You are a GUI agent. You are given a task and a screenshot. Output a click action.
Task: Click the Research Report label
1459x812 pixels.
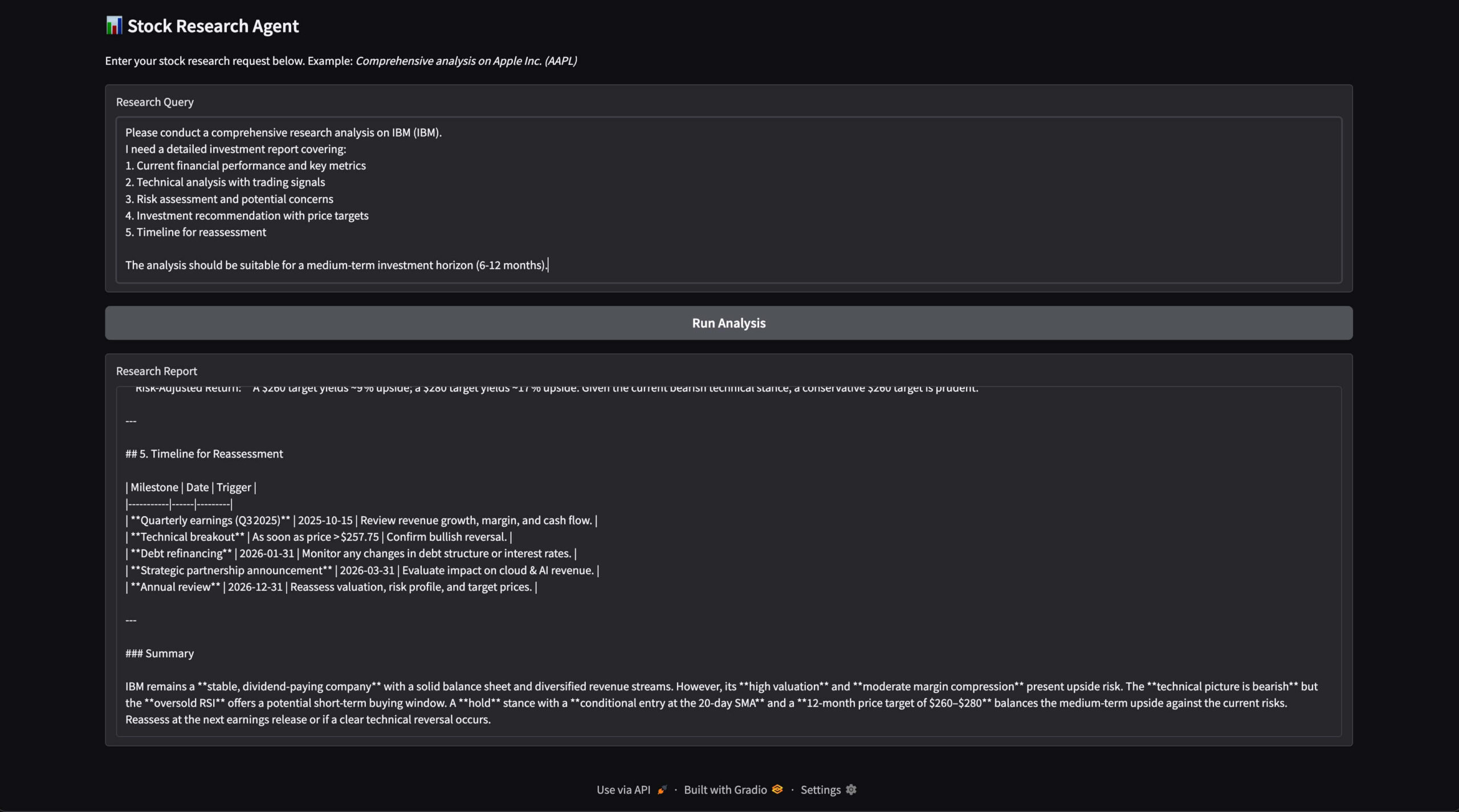(156, 371)
